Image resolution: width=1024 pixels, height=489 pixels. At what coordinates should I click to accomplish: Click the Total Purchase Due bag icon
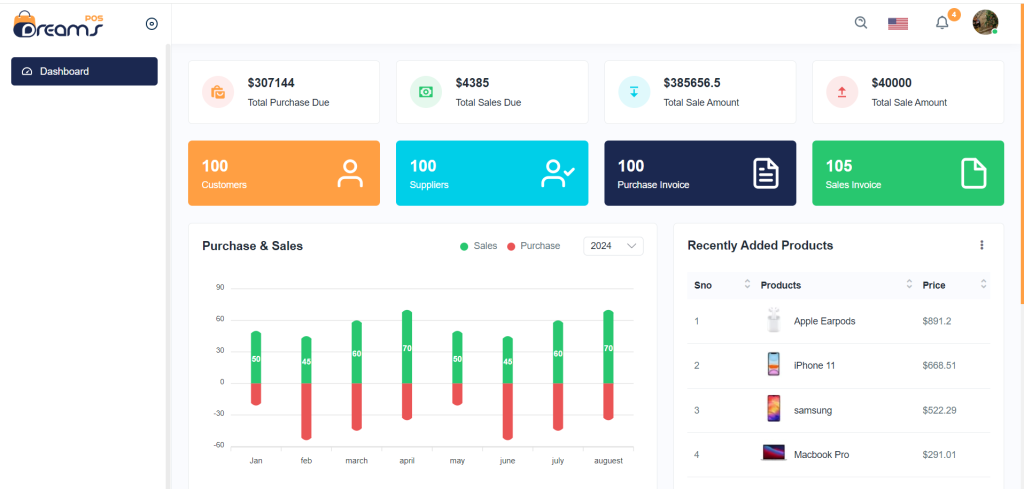[x=217, y=92]
